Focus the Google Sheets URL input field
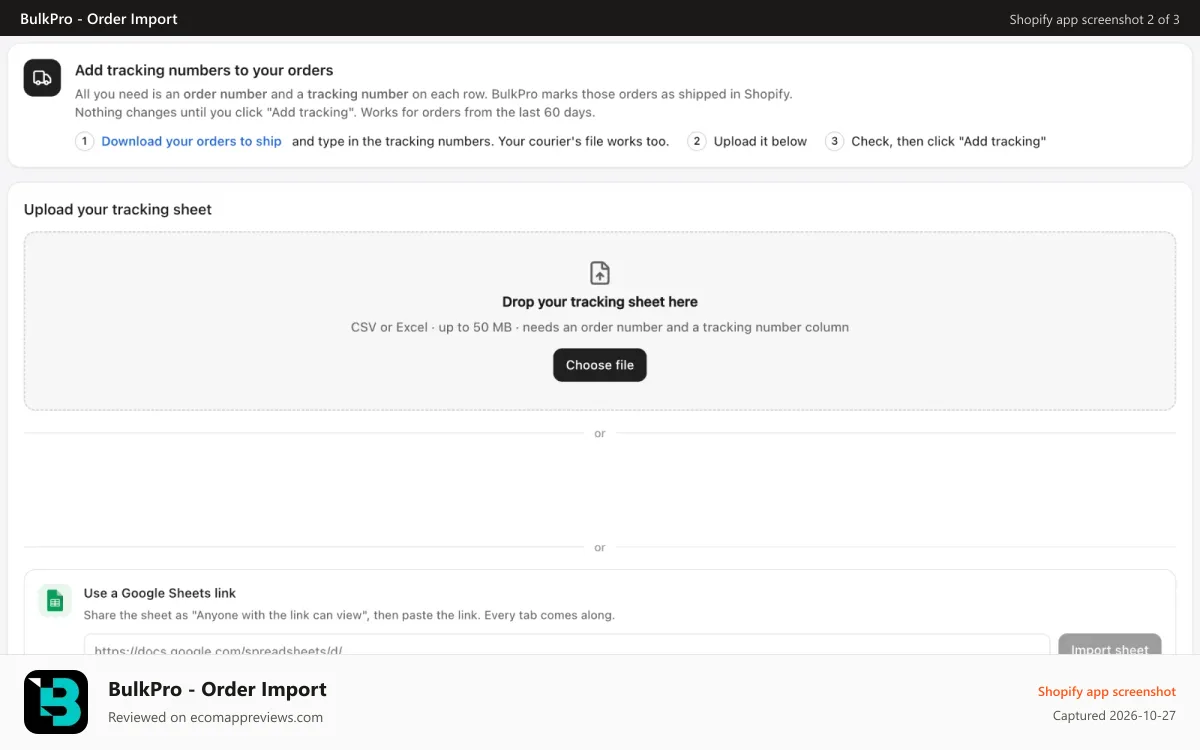1200x750 pixels. 567,646
